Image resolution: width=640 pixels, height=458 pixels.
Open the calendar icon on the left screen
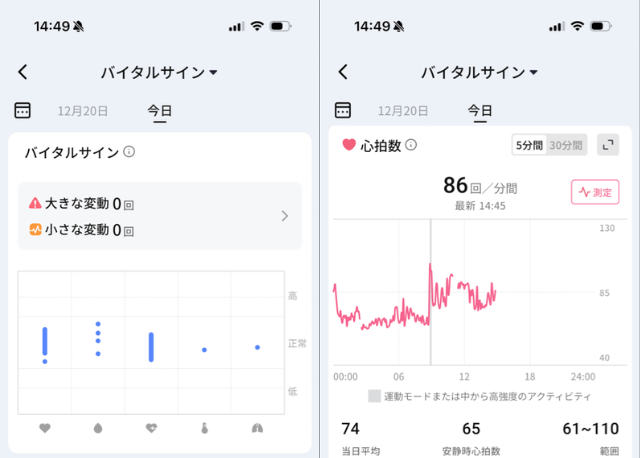pos(22,110)
